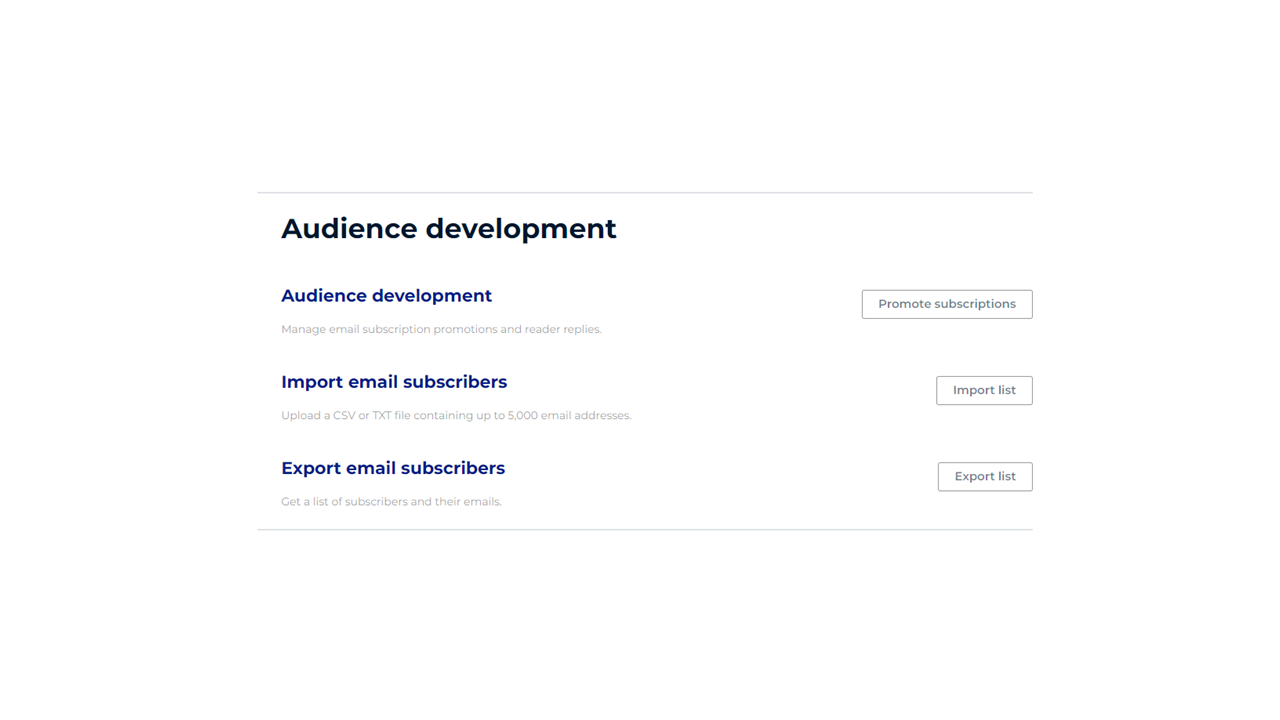
Task: Click the Promote subscriptions button
Action: [947, 304]
